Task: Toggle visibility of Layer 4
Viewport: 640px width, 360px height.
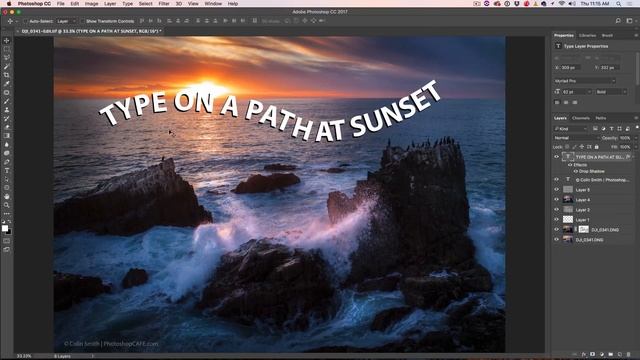Action: click(556, 200)
